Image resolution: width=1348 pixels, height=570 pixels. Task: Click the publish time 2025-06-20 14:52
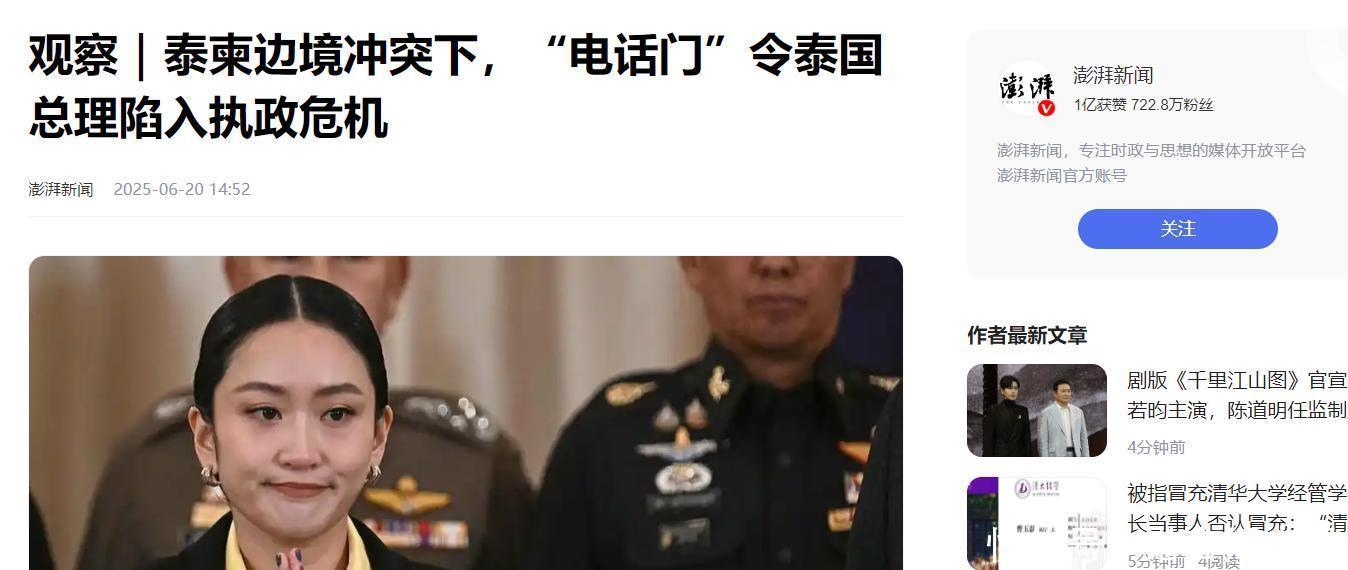pyautogui.click(x=182, y=189)
